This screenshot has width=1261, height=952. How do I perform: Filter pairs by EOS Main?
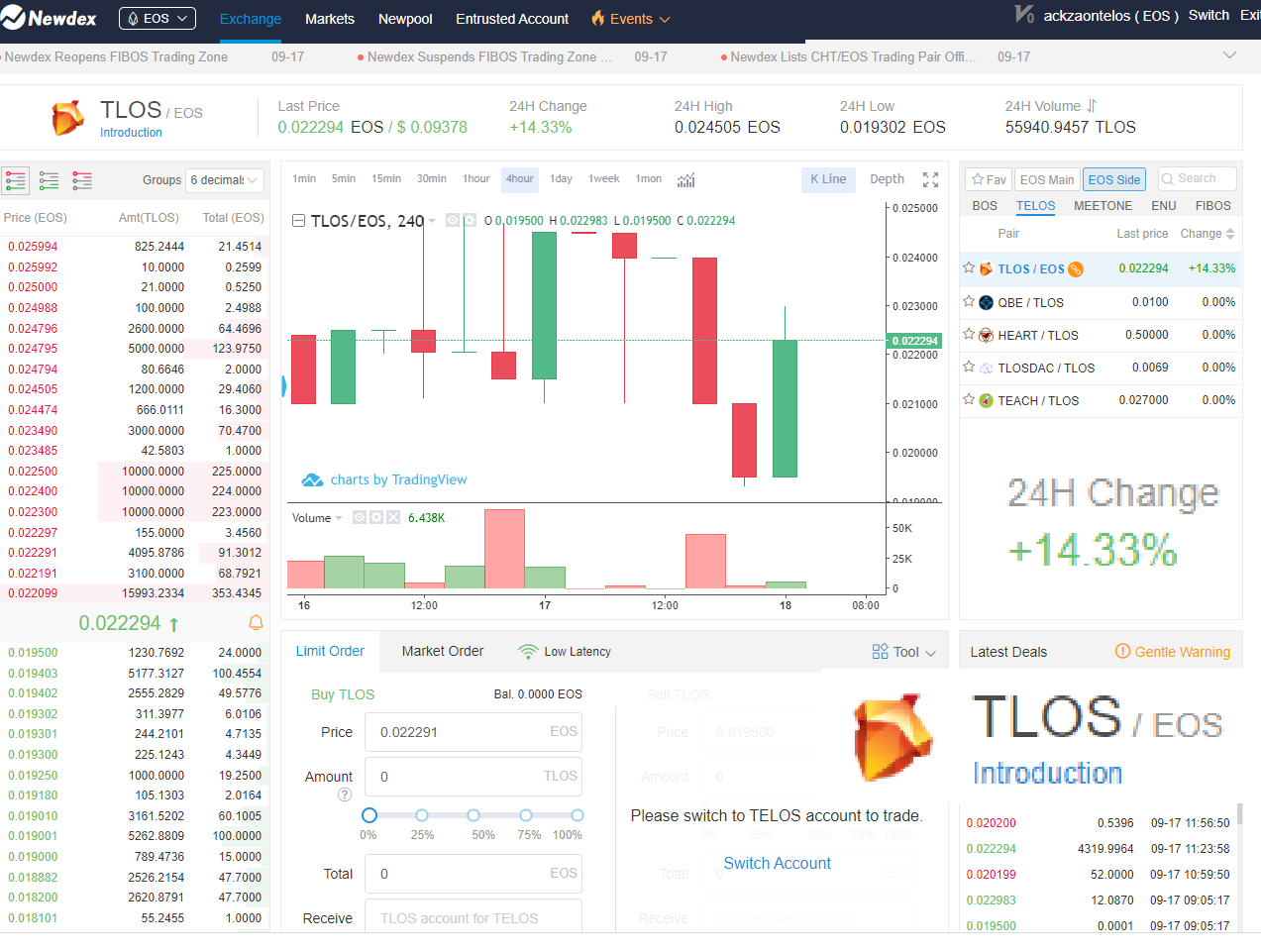1047,179
